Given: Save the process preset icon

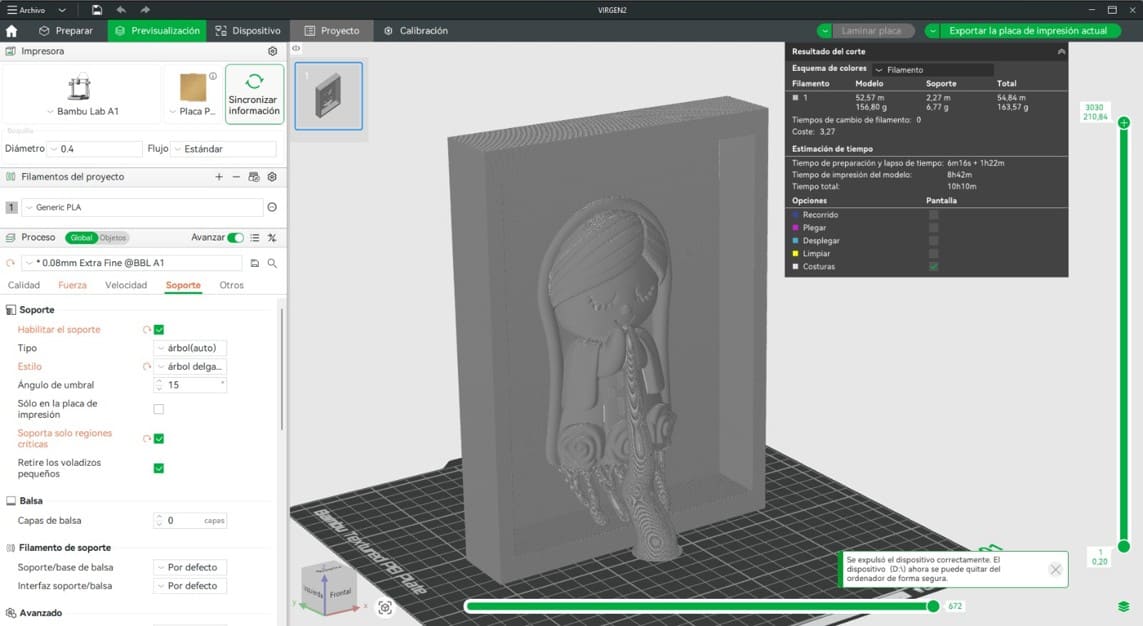Looking at the screenshot, I should 254,263.
